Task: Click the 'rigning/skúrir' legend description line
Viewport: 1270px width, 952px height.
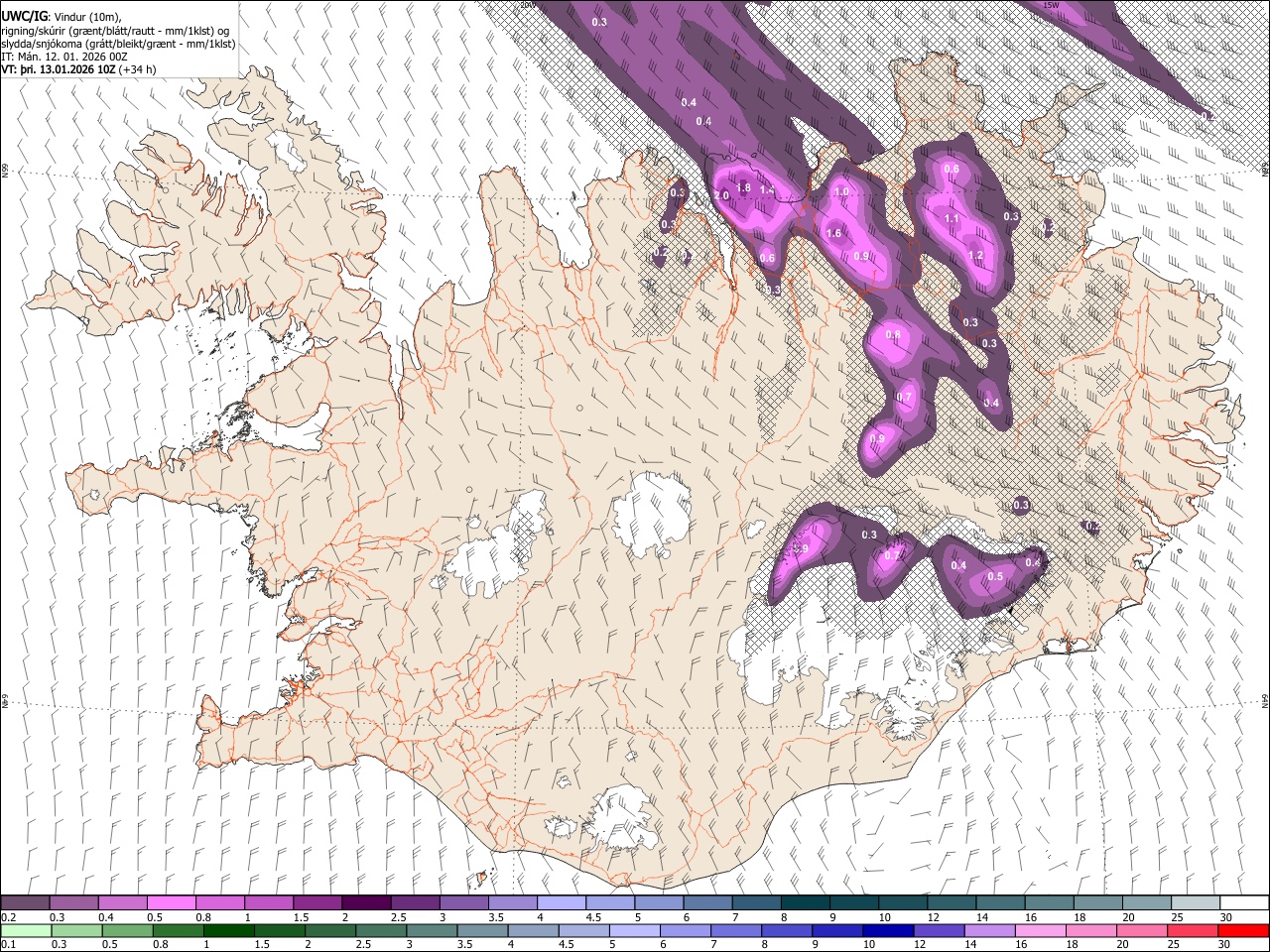Action: 115,31
